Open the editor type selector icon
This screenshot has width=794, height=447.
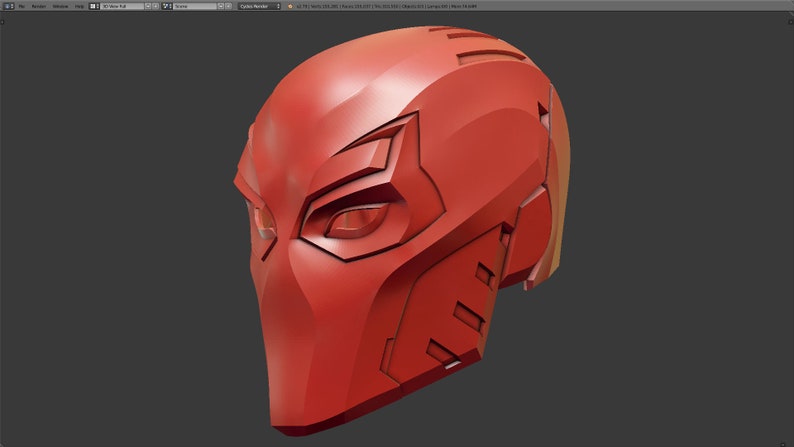9,6
